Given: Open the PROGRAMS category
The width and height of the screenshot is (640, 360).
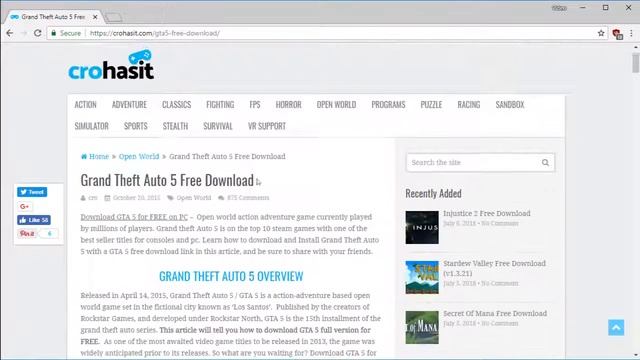Looking at the screenshot, I should tap(388, 104).
